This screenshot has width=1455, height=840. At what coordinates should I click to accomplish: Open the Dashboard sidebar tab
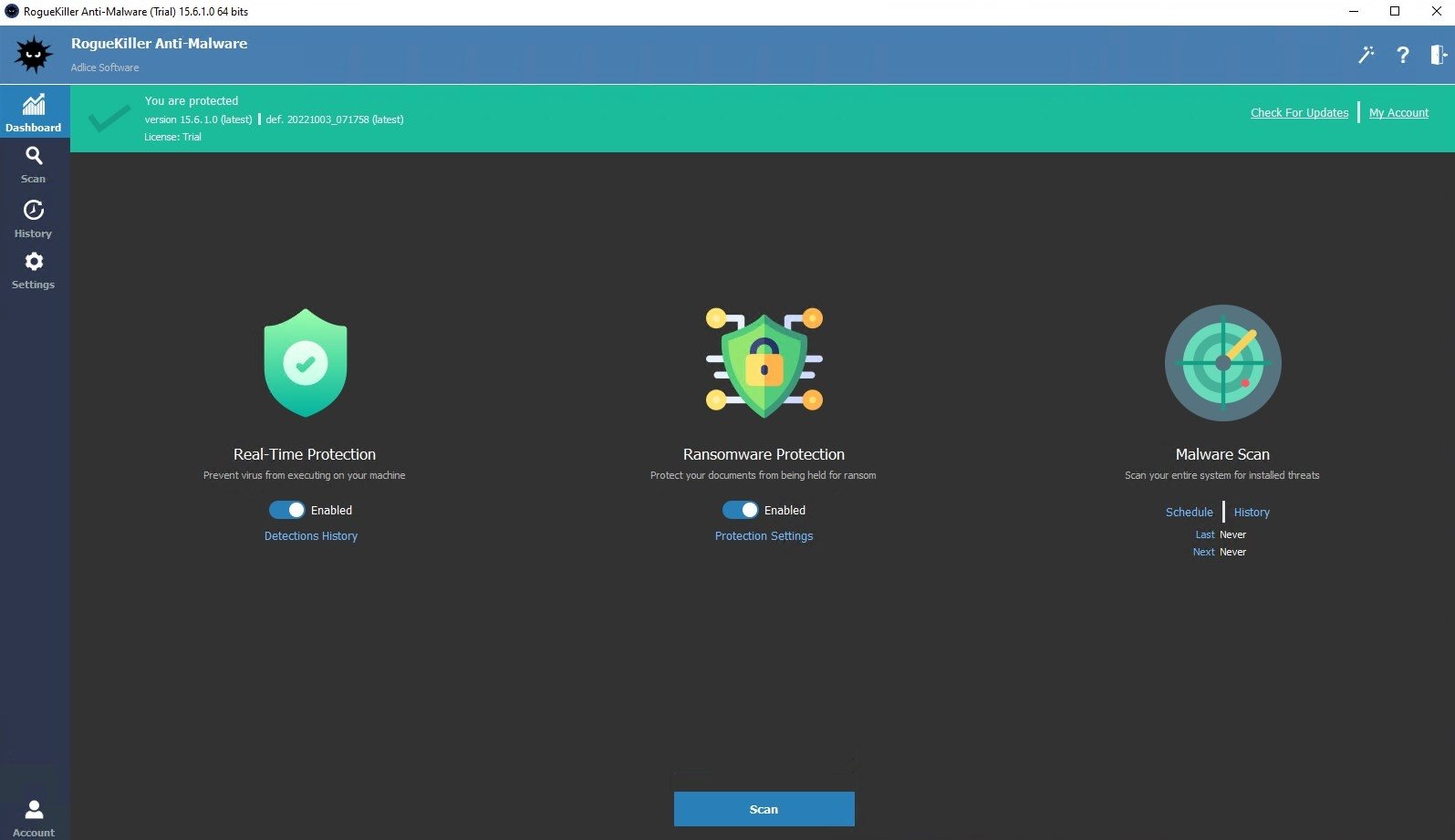(x=34, y=112)
